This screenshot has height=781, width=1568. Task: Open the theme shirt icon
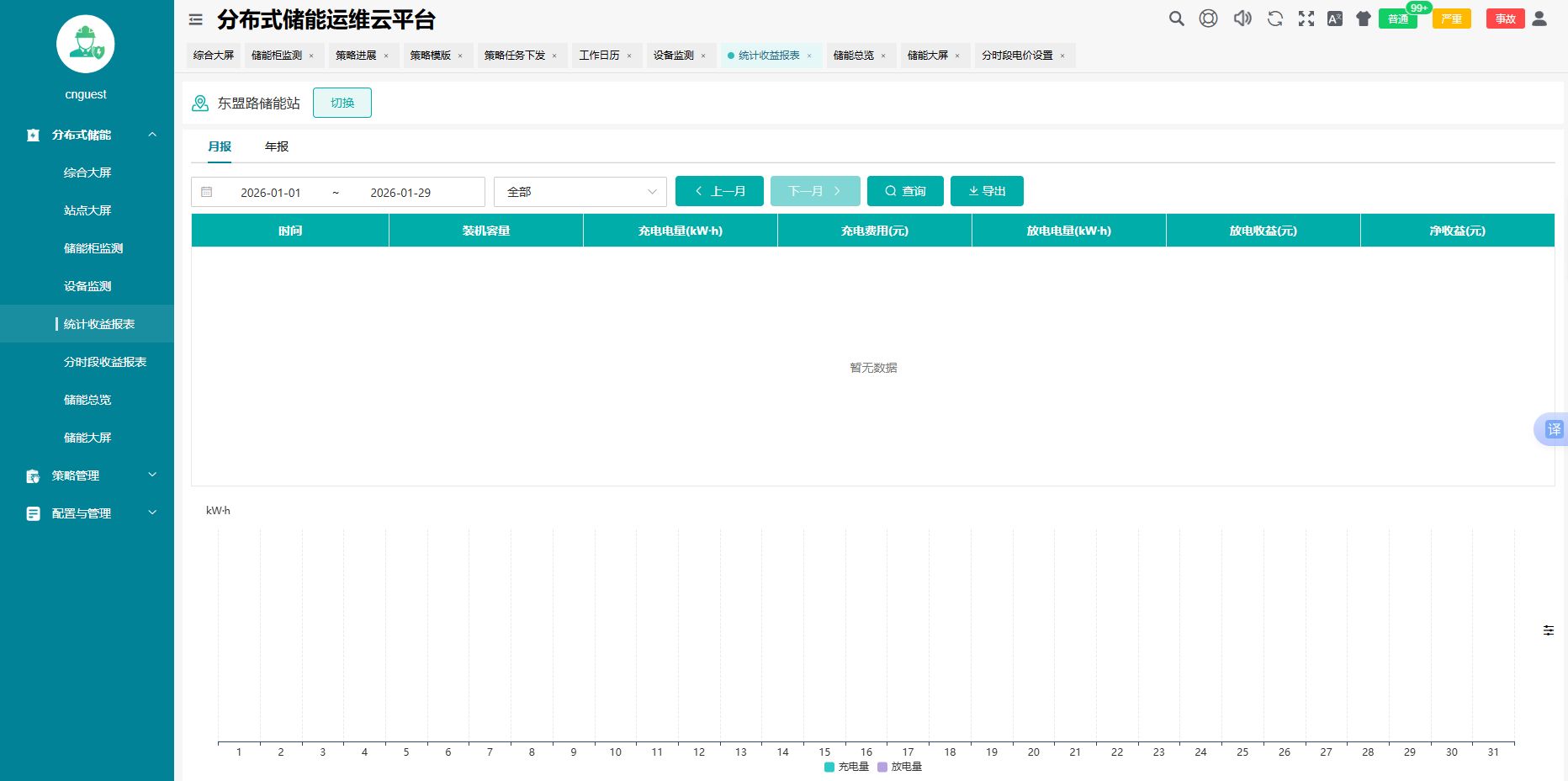(1363, 19)
